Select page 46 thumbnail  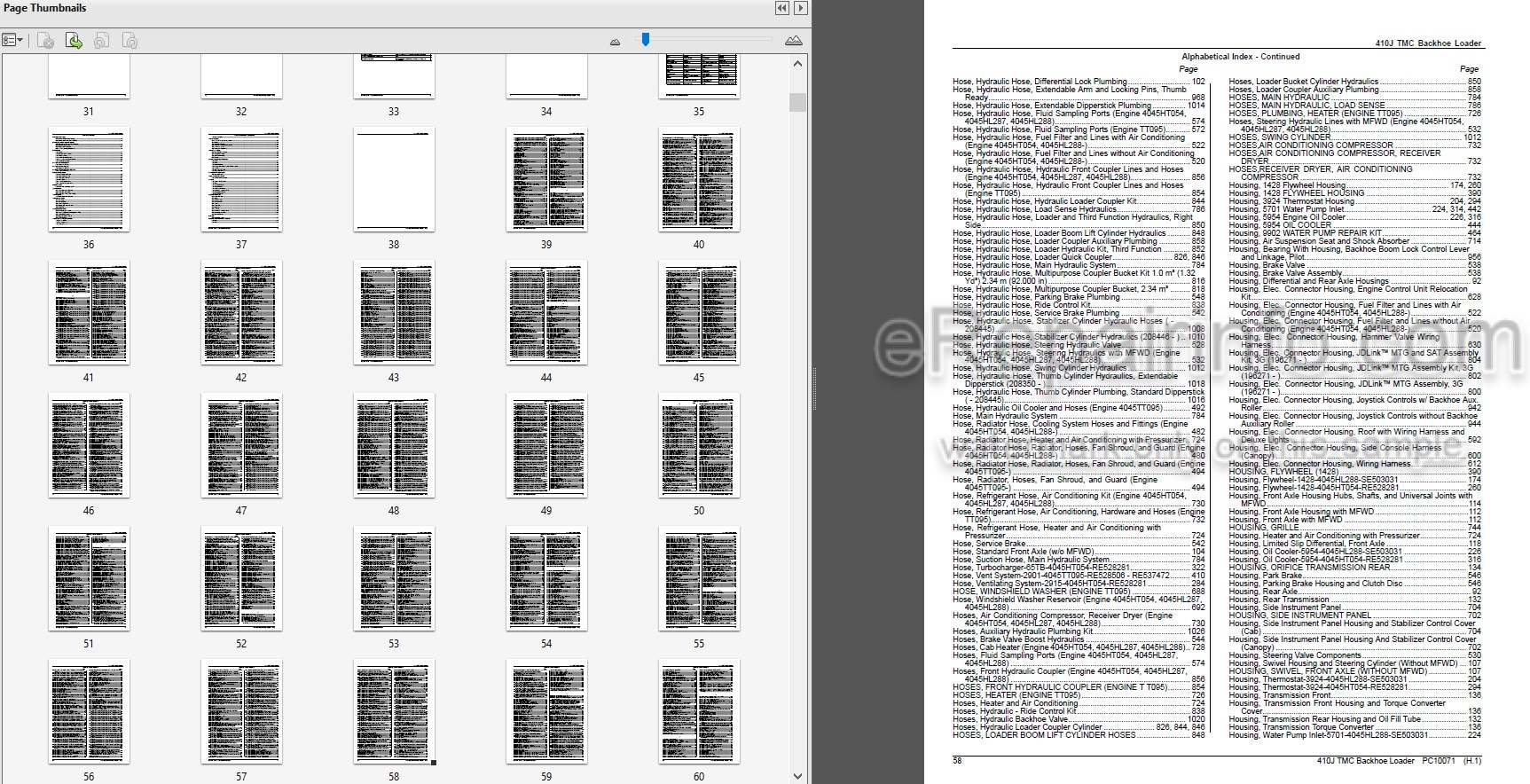click(x=89, y=446)
